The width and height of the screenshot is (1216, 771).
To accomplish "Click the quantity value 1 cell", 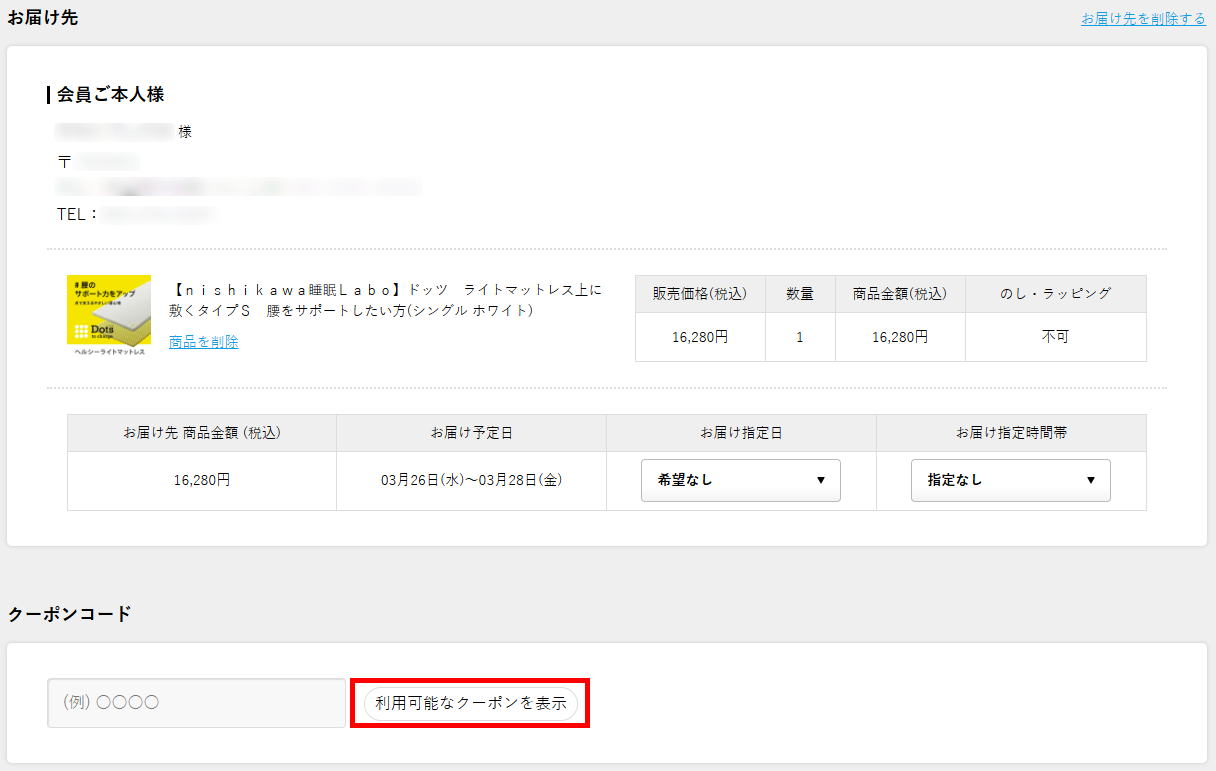I will [800, 337].
